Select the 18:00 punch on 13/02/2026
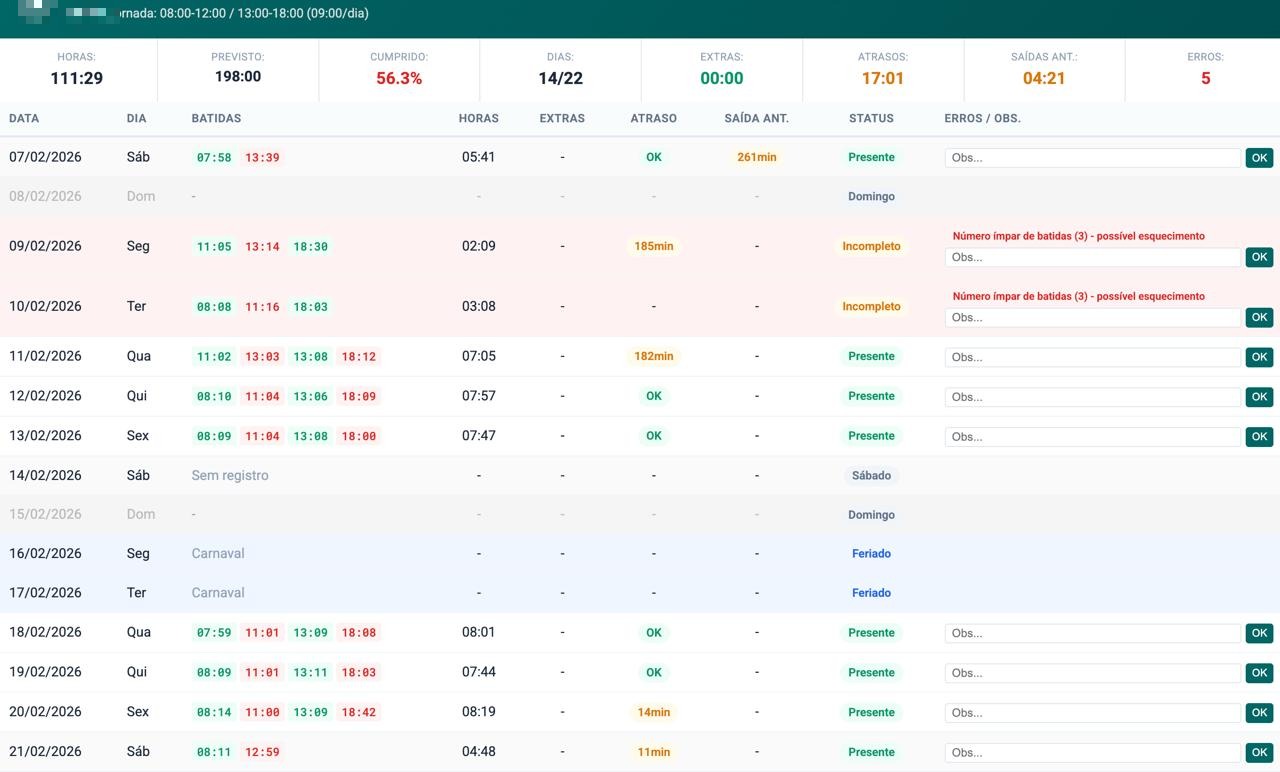Viewport: 1280px width, 772px height. click(358, 436)
